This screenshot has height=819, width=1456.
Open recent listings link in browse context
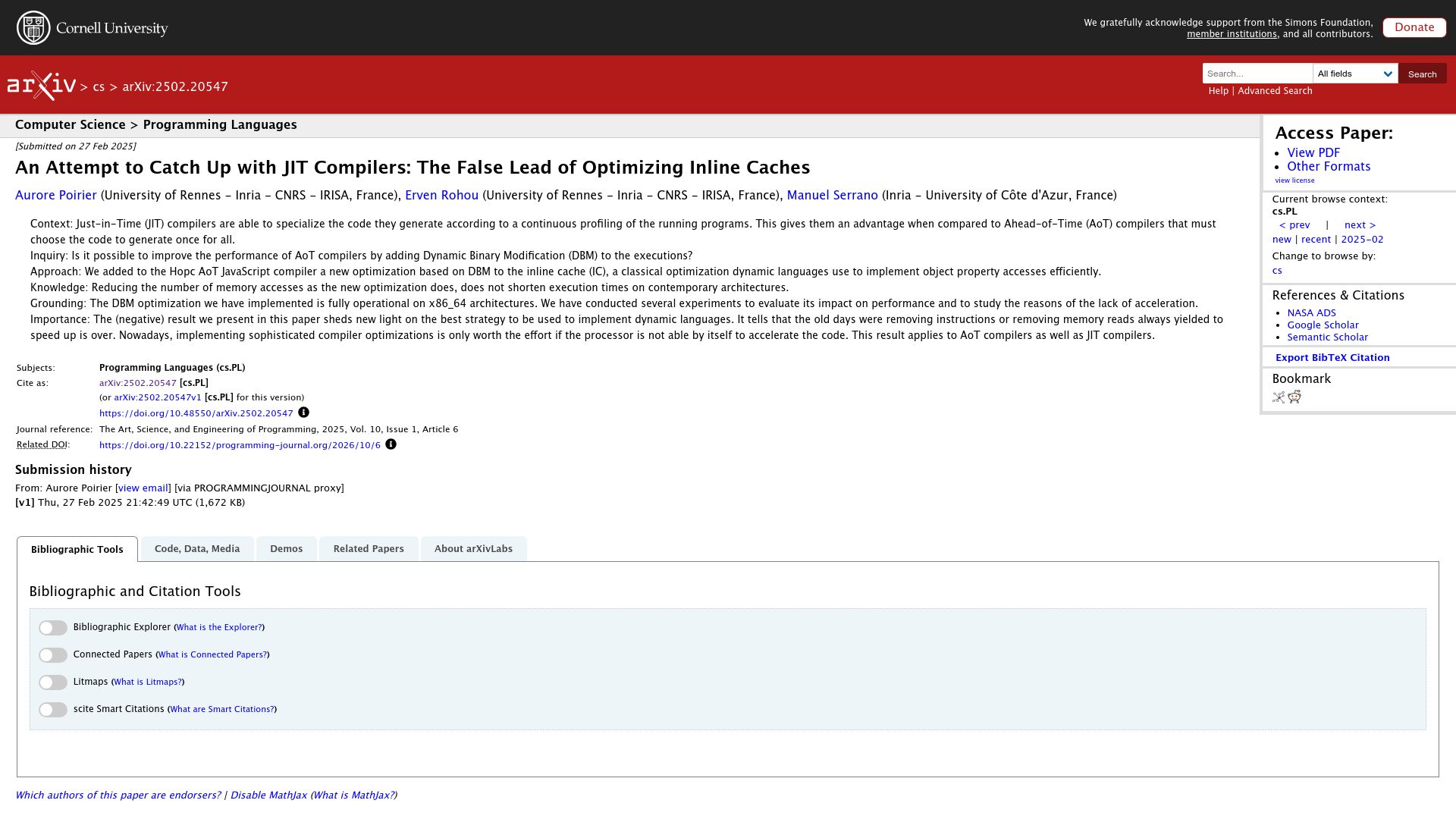tap(1316, 240)
